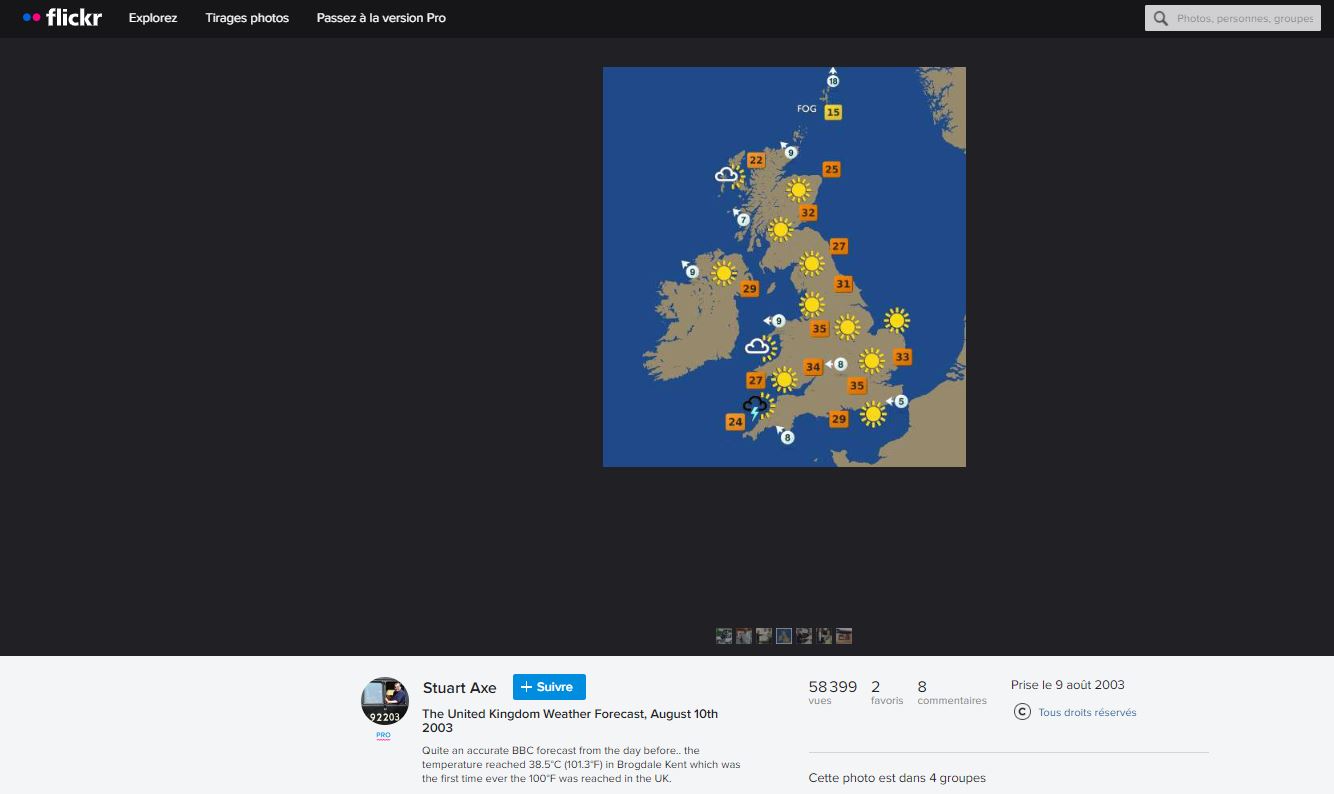
Task: Open the Tirages photos menu
Action: [247, 18]
